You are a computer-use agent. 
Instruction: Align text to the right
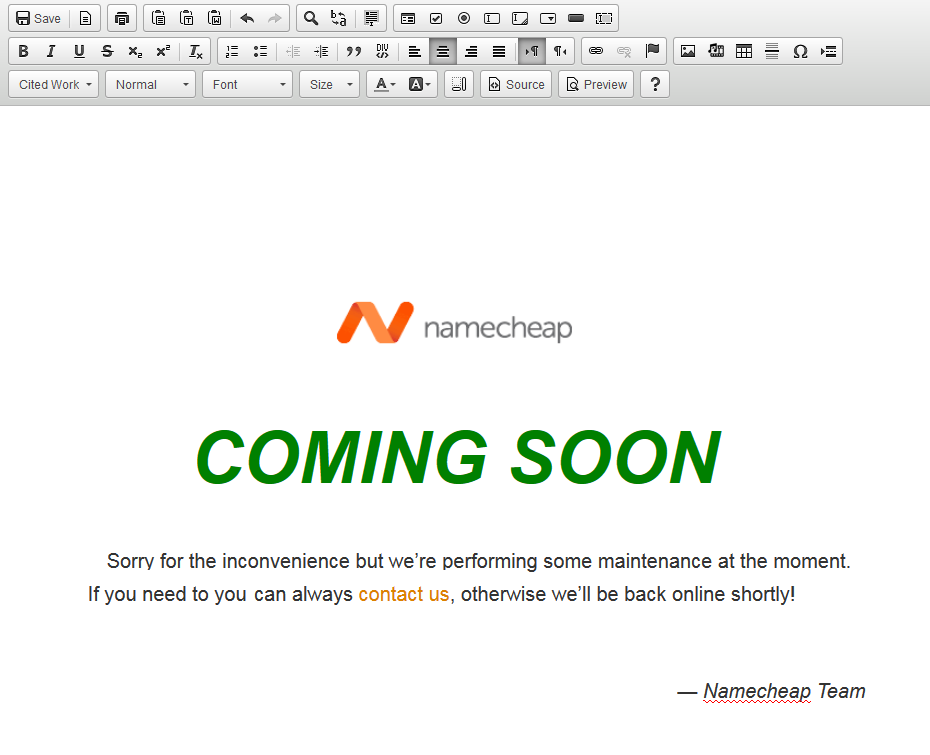[471, 52]
